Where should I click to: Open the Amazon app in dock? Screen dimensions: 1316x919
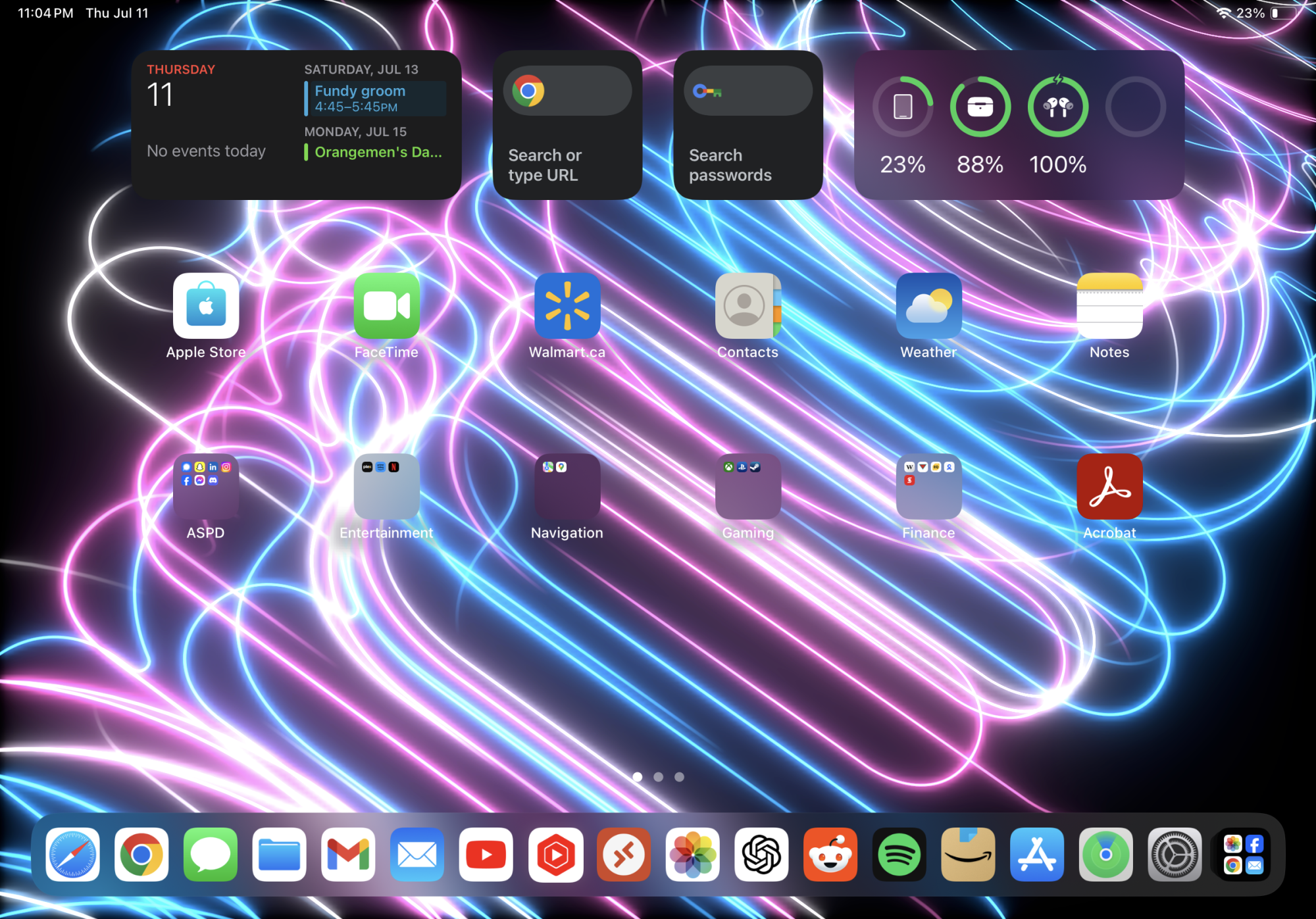pyautogui.click(x=968, y=855)
